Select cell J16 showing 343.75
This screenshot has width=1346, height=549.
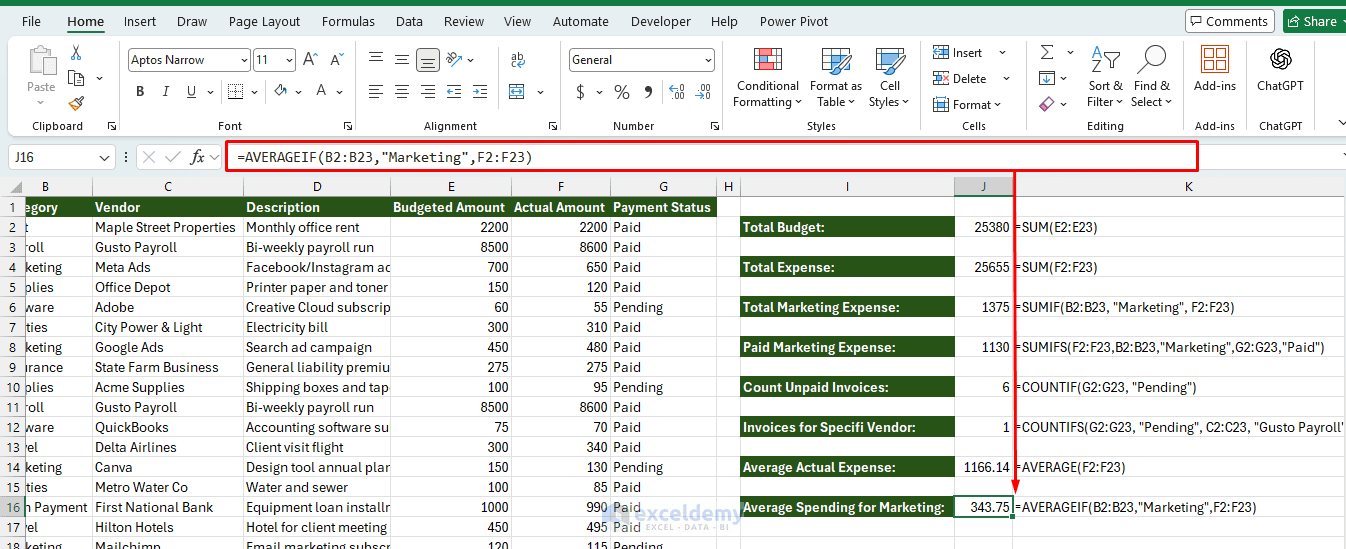(x=984, y=507)
